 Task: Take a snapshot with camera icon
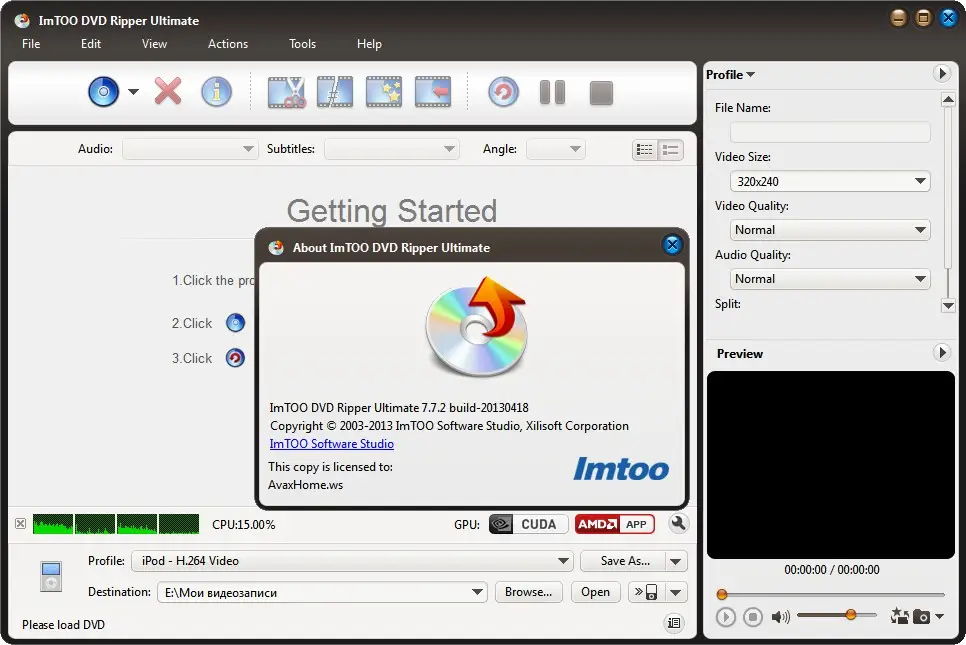point(921,616)
